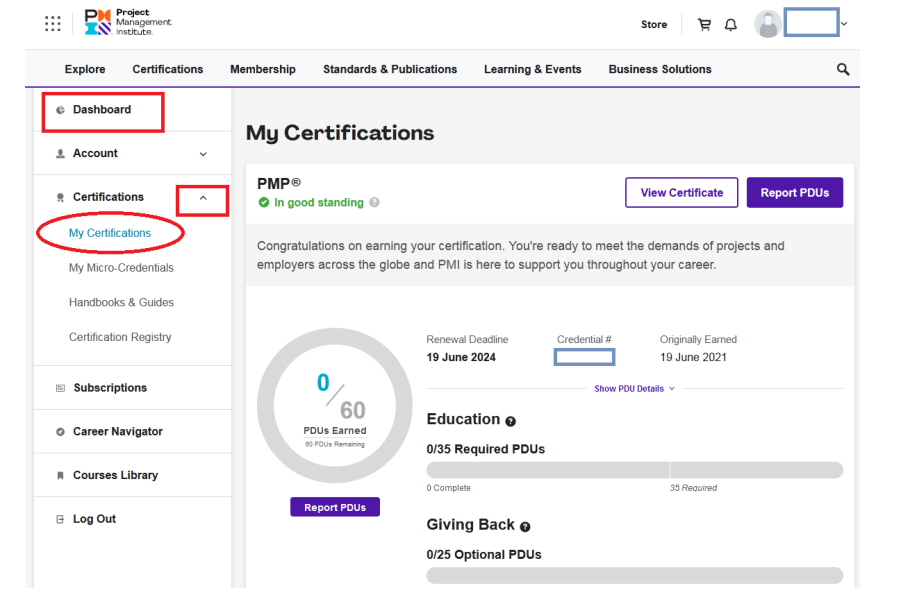
Task: Click the In good standing status text
Action: (319, 202)
